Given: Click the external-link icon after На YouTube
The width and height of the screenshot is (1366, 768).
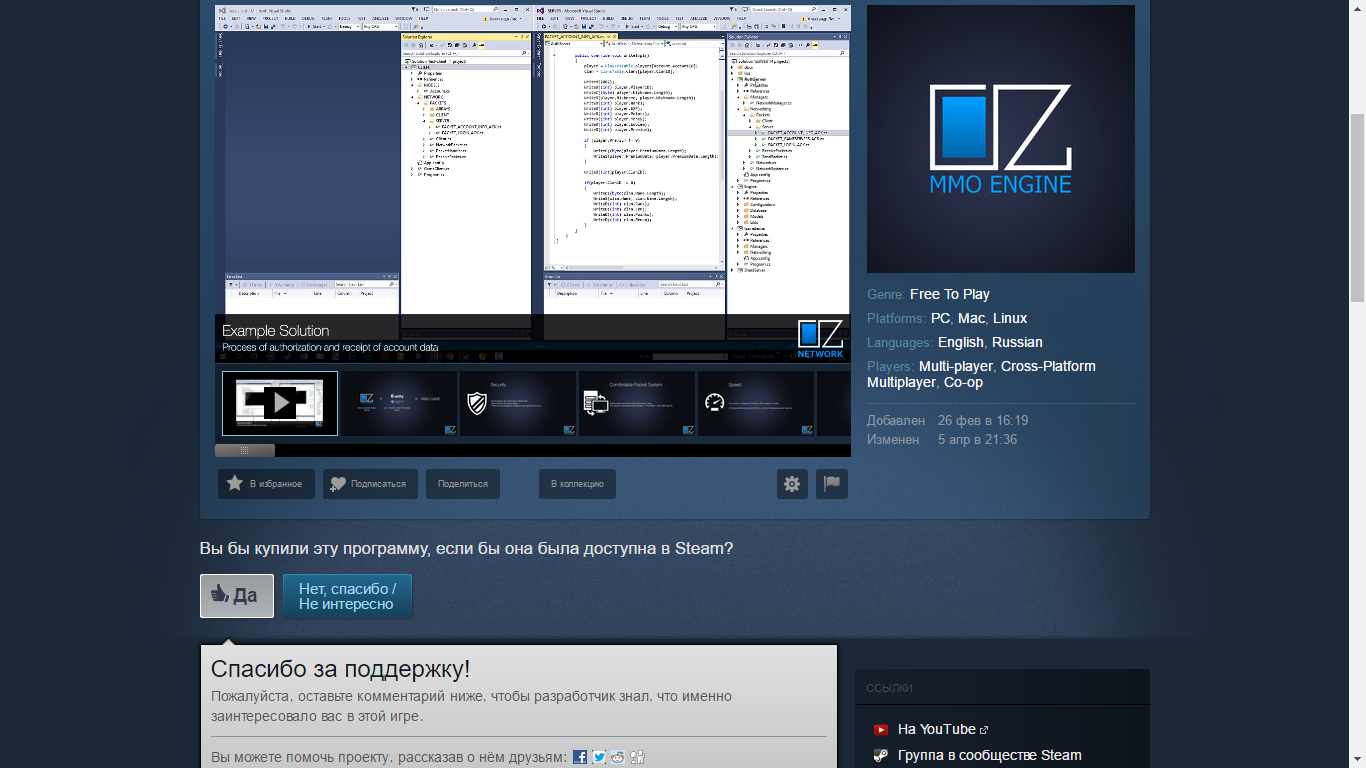Looking at the screenshot, I should [x=984, y=730].
